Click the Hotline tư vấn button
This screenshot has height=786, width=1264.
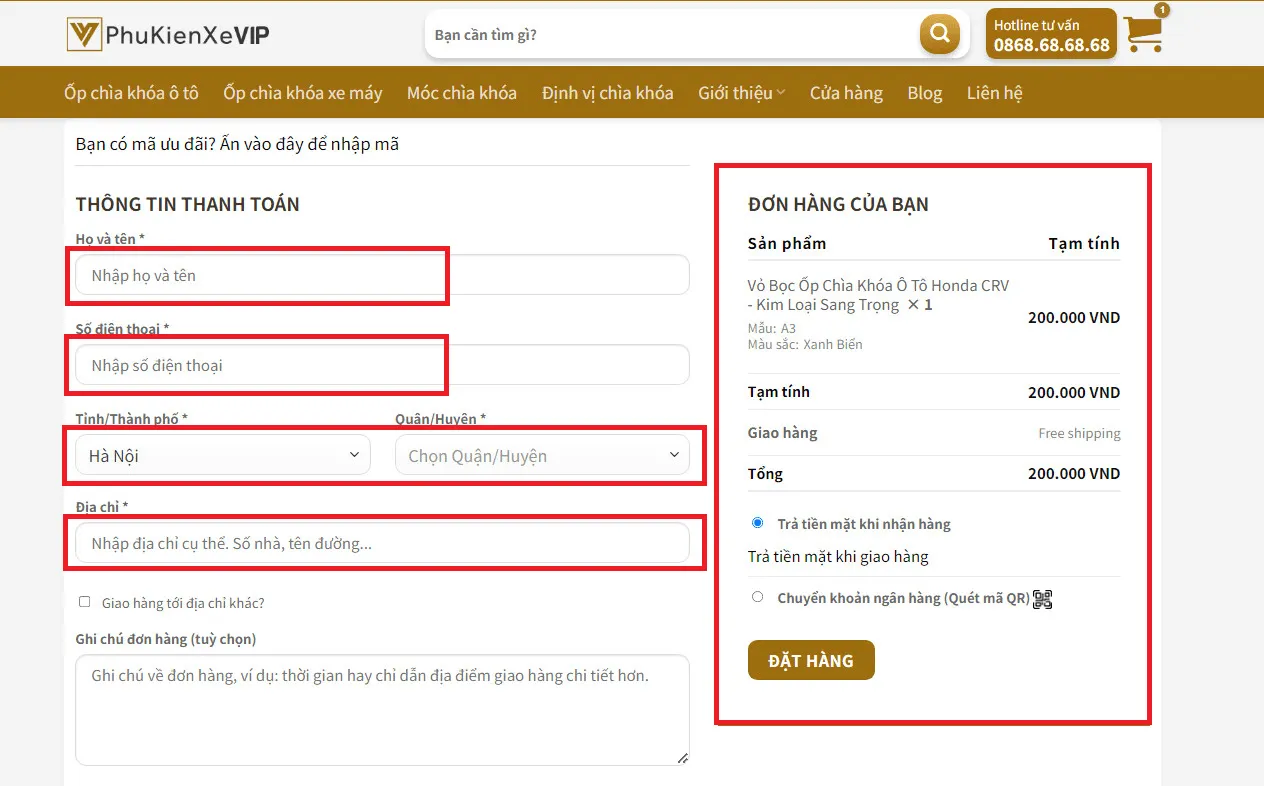point(1051,35)
